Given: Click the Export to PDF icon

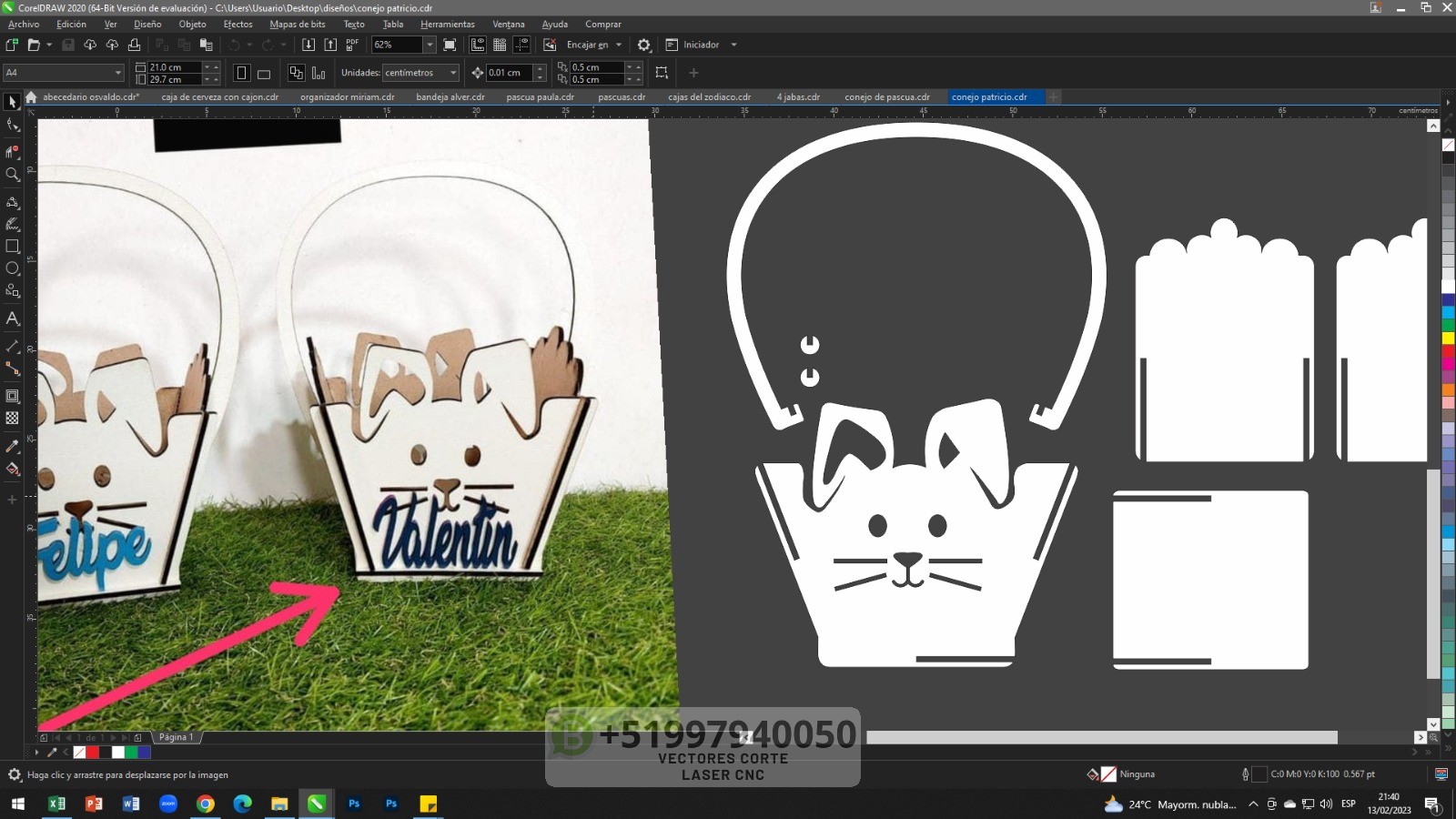Looking at the screenshot, I should (x=352, y=45).
